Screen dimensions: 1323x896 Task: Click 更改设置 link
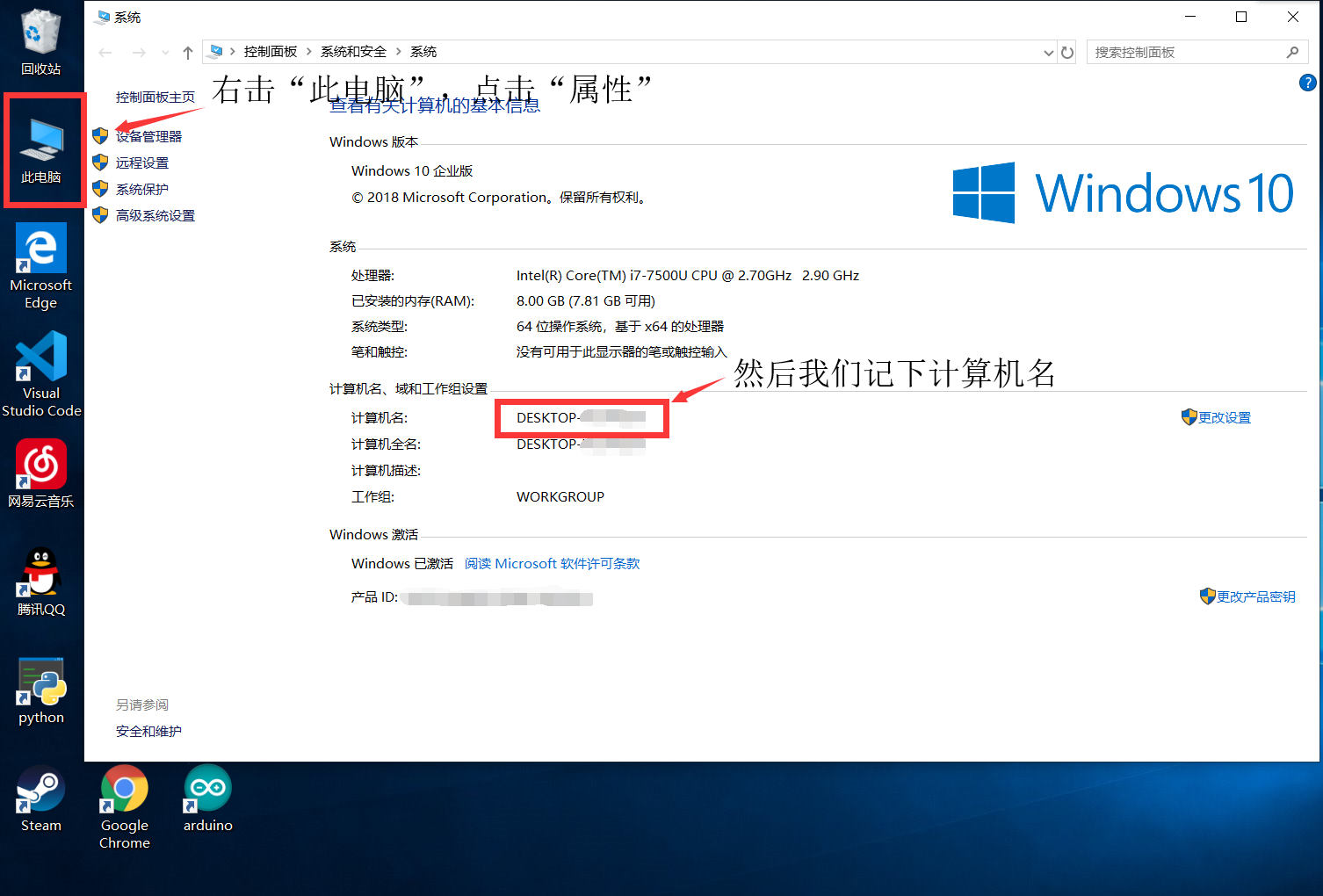(x=1225, y=417)
